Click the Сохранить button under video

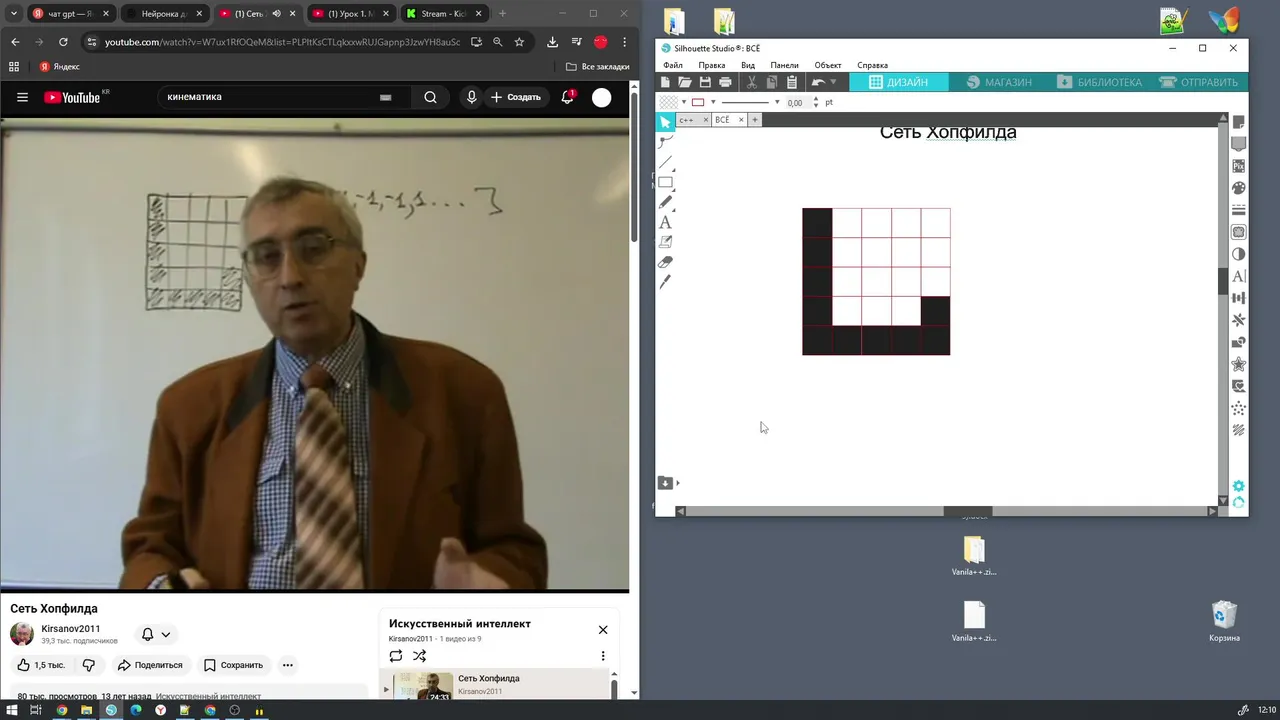(x=233, y=665)
